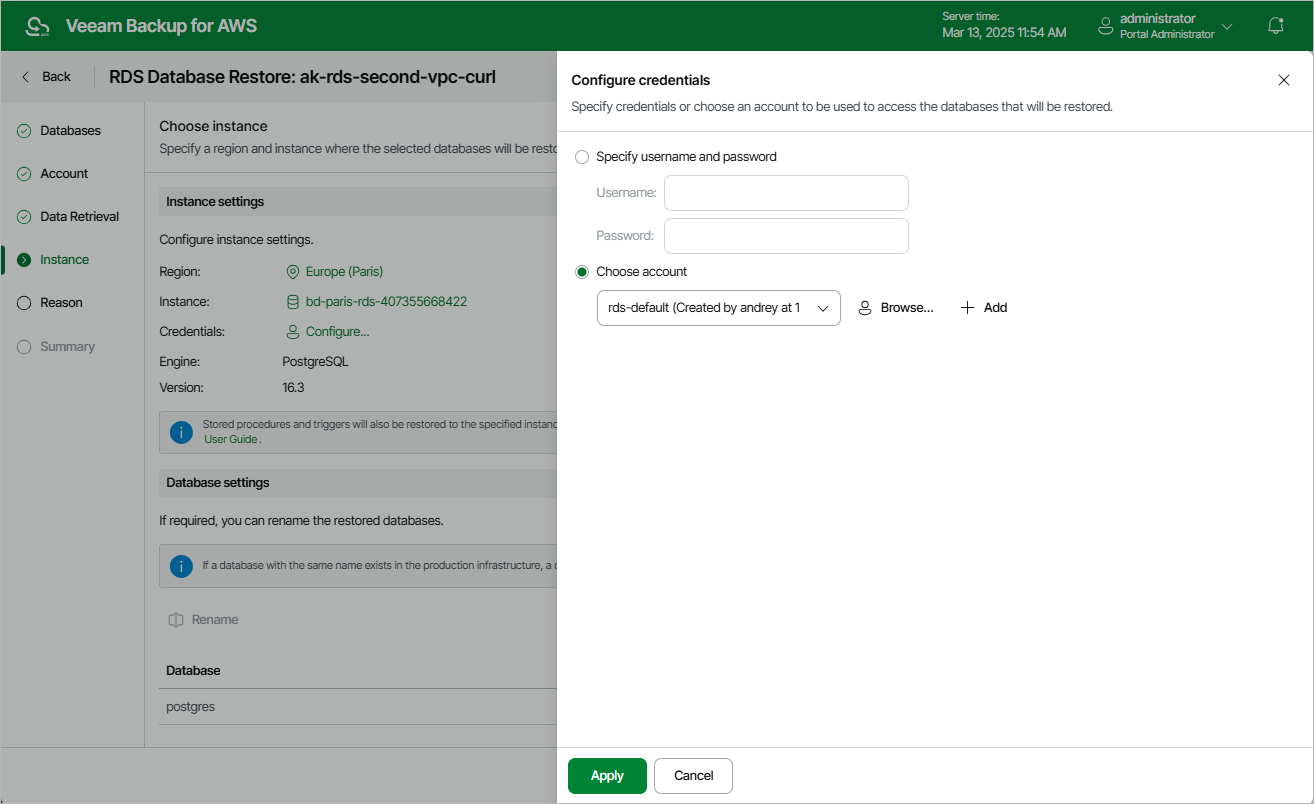The width and height of the screenshot is (1314, 804).
Task: Apply the credential settings
Action: (607, 776)
